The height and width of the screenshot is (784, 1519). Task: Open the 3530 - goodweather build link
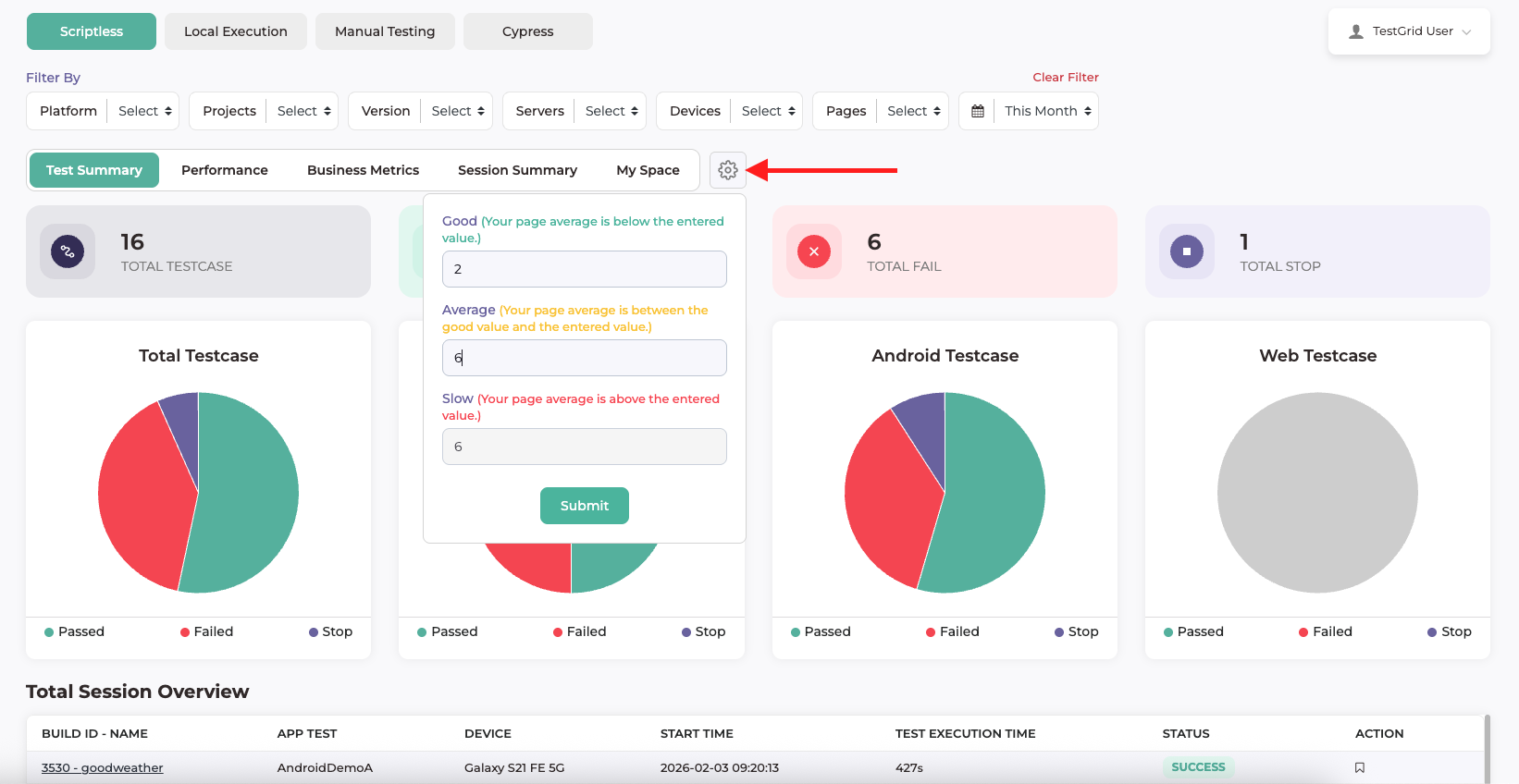(102, 767)
